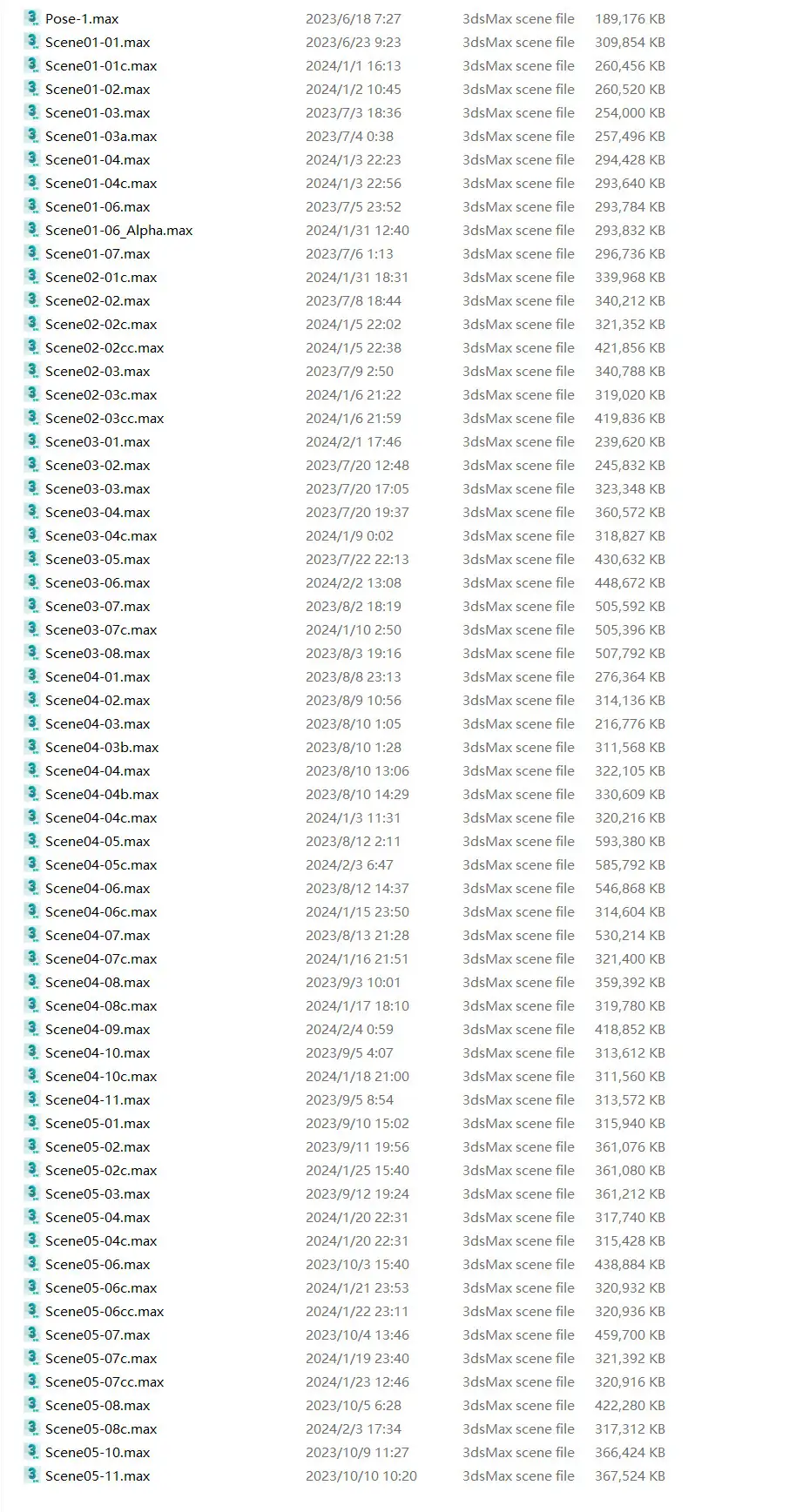Image resolution: width=796 pixels, height=1512 pixels.
Task: Click the date 2024/1/9 0:02
Action: (349, 535)
